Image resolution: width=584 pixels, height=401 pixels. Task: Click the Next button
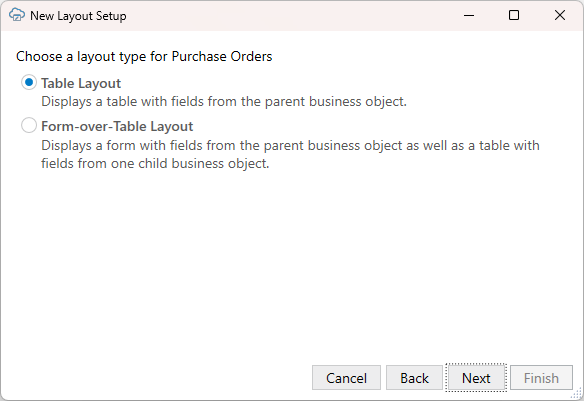476,378
